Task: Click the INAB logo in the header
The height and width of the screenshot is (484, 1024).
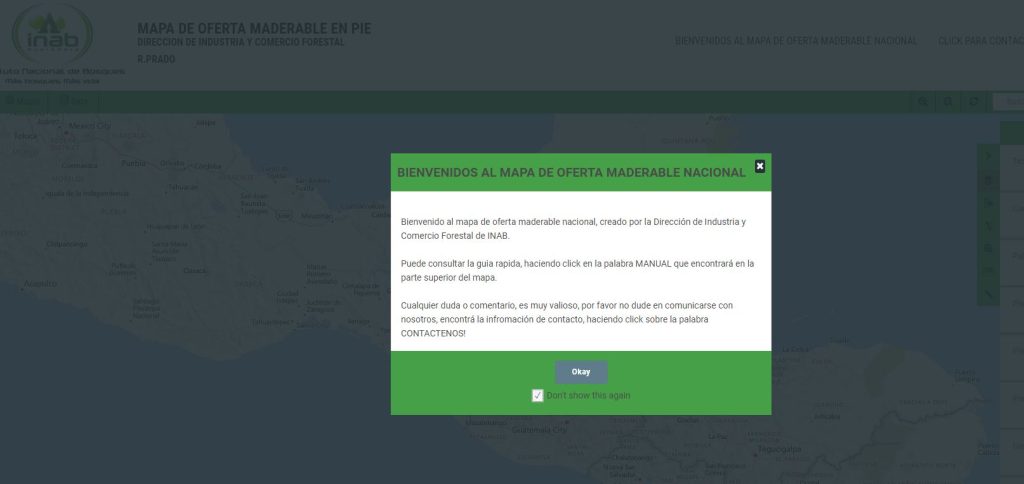Action: (x=52, y=38)
